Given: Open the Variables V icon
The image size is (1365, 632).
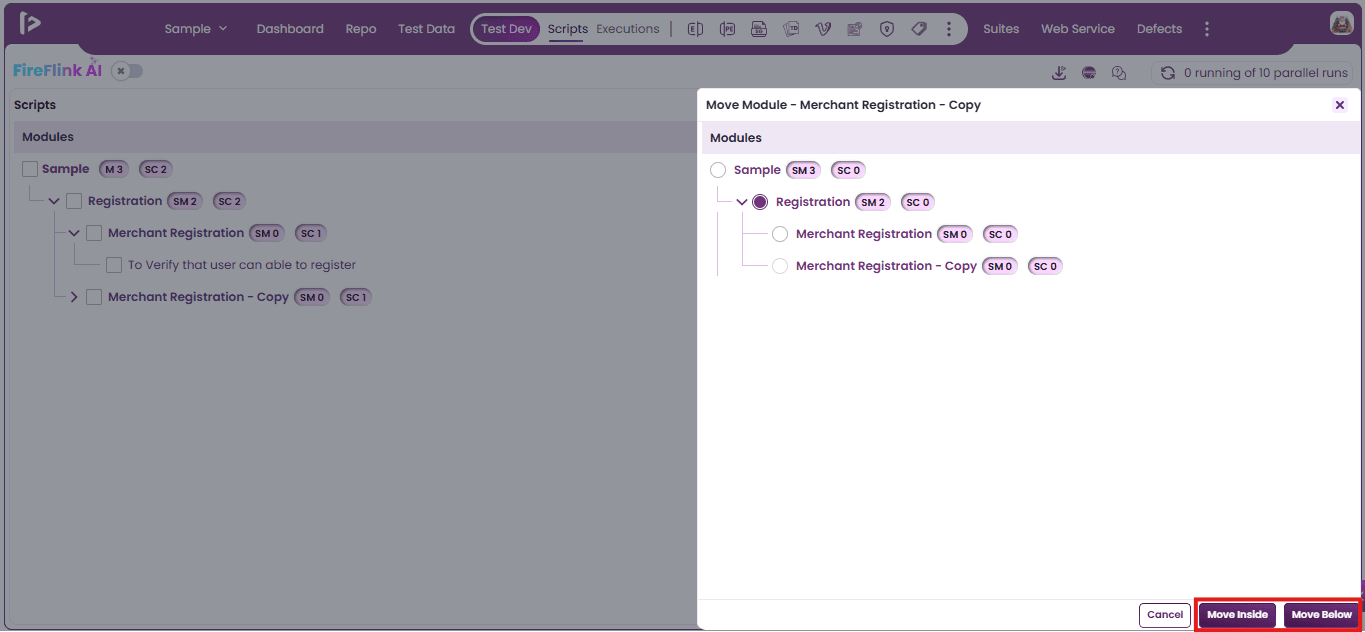Looking at the screenshot, I should (823, 29).
